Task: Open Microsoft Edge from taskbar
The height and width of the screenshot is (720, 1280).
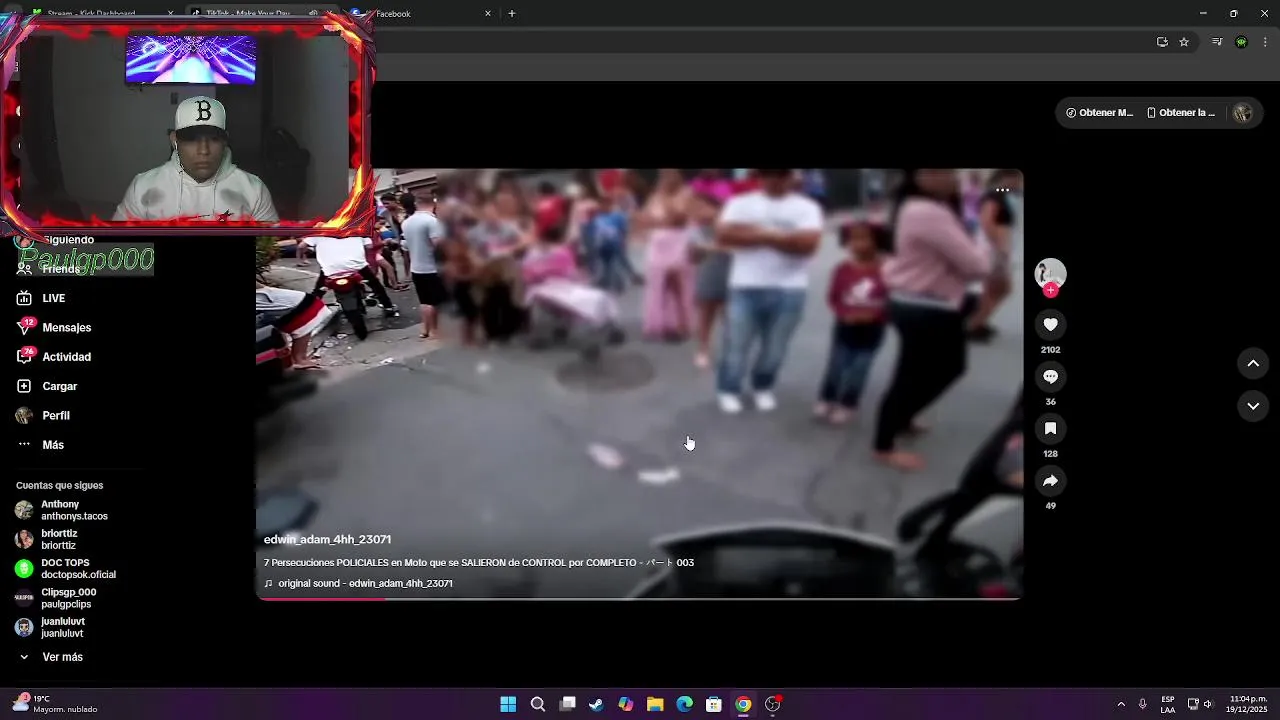Action: pos(684,704)
